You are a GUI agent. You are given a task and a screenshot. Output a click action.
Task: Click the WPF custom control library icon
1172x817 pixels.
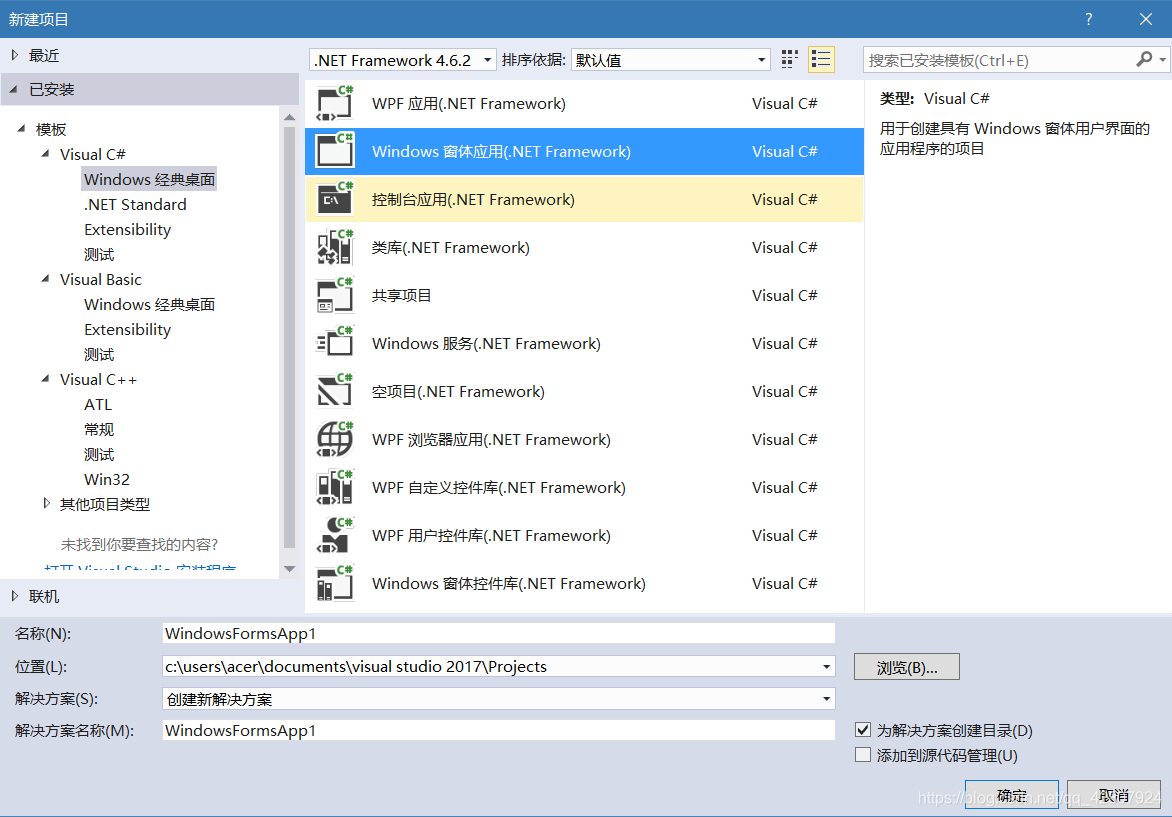click(334, 487)
